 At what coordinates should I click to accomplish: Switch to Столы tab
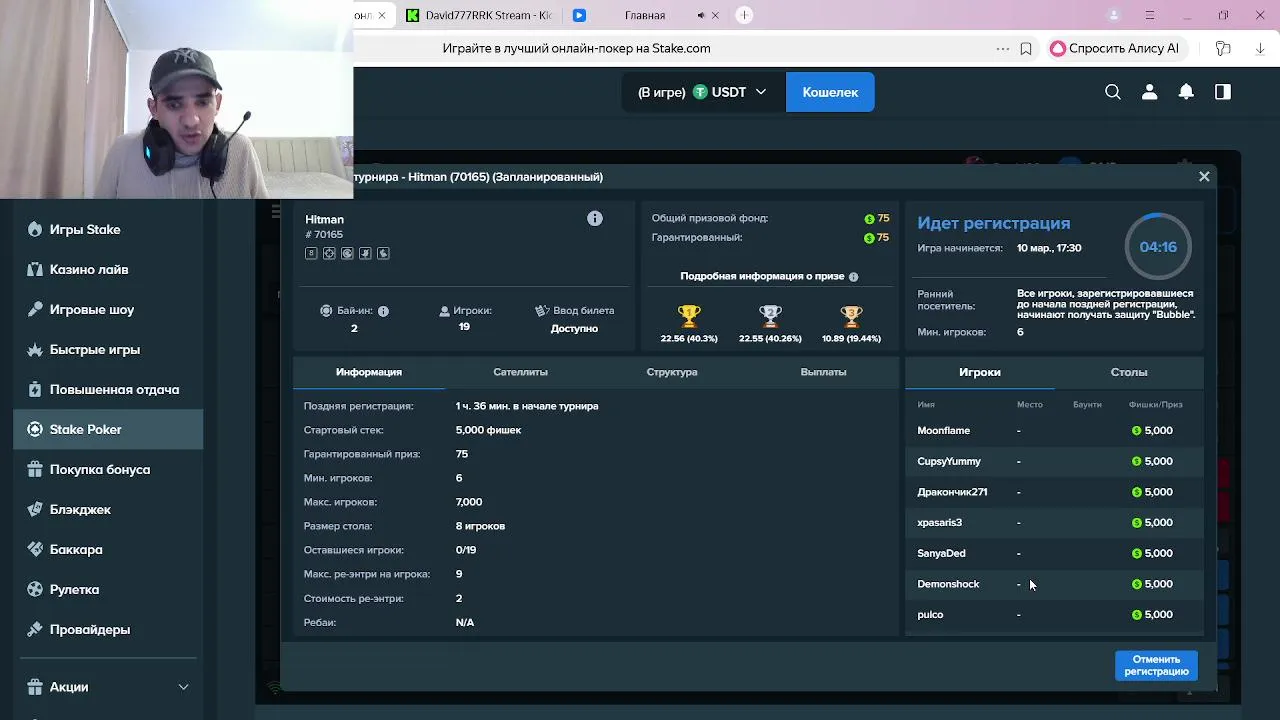[x=1129, y=372]
